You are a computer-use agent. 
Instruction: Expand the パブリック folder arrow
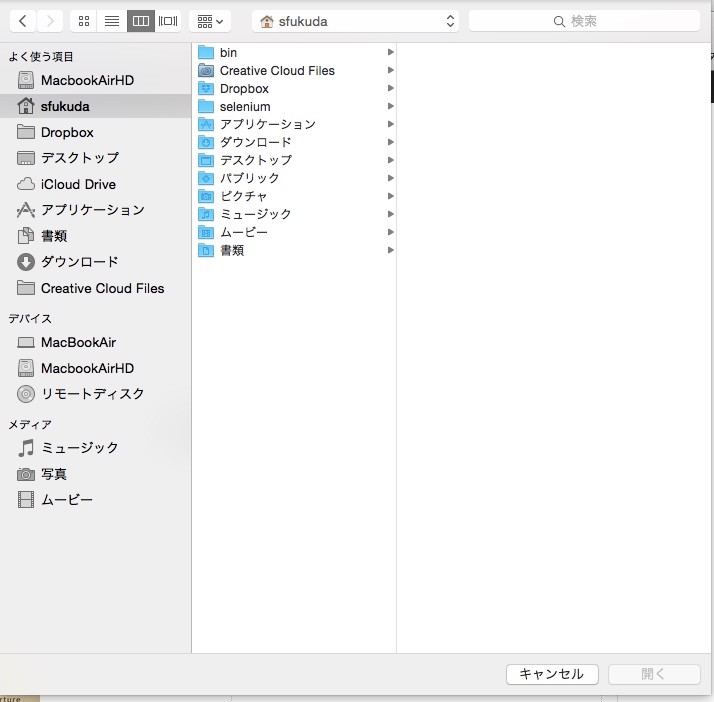tap(390, 178)
